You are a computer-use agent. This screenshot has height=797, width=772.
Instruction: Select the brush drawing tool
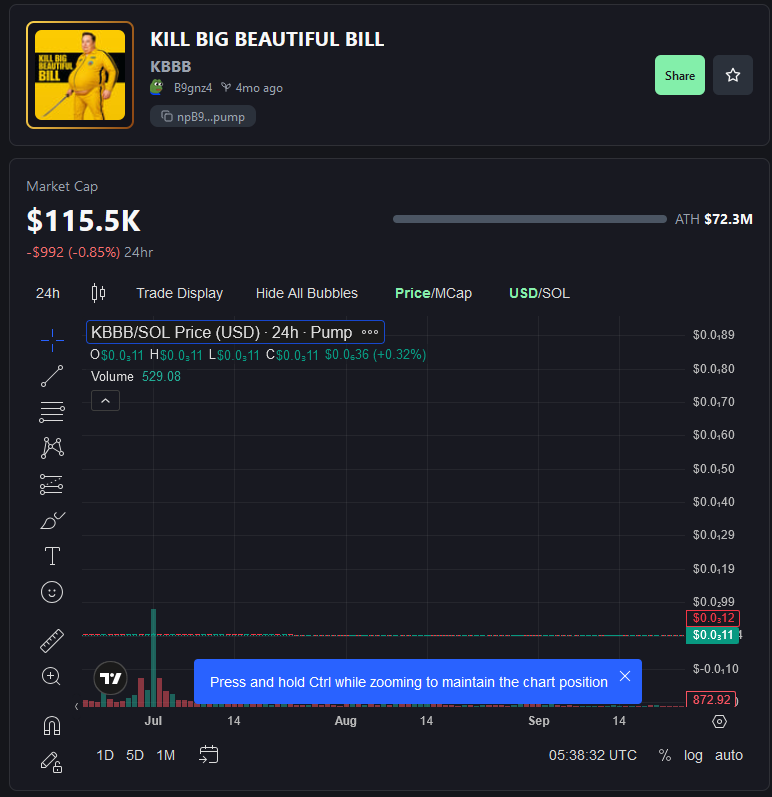tap(52, 520)
